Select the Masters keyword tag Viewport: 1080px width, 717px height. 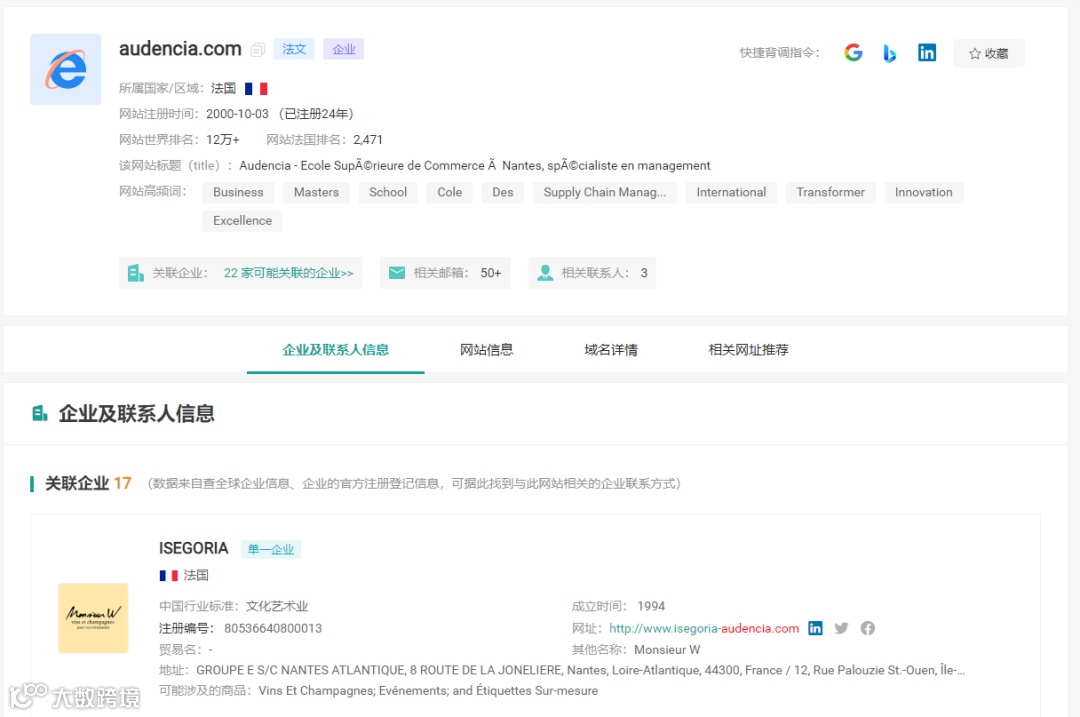[316, 192]
